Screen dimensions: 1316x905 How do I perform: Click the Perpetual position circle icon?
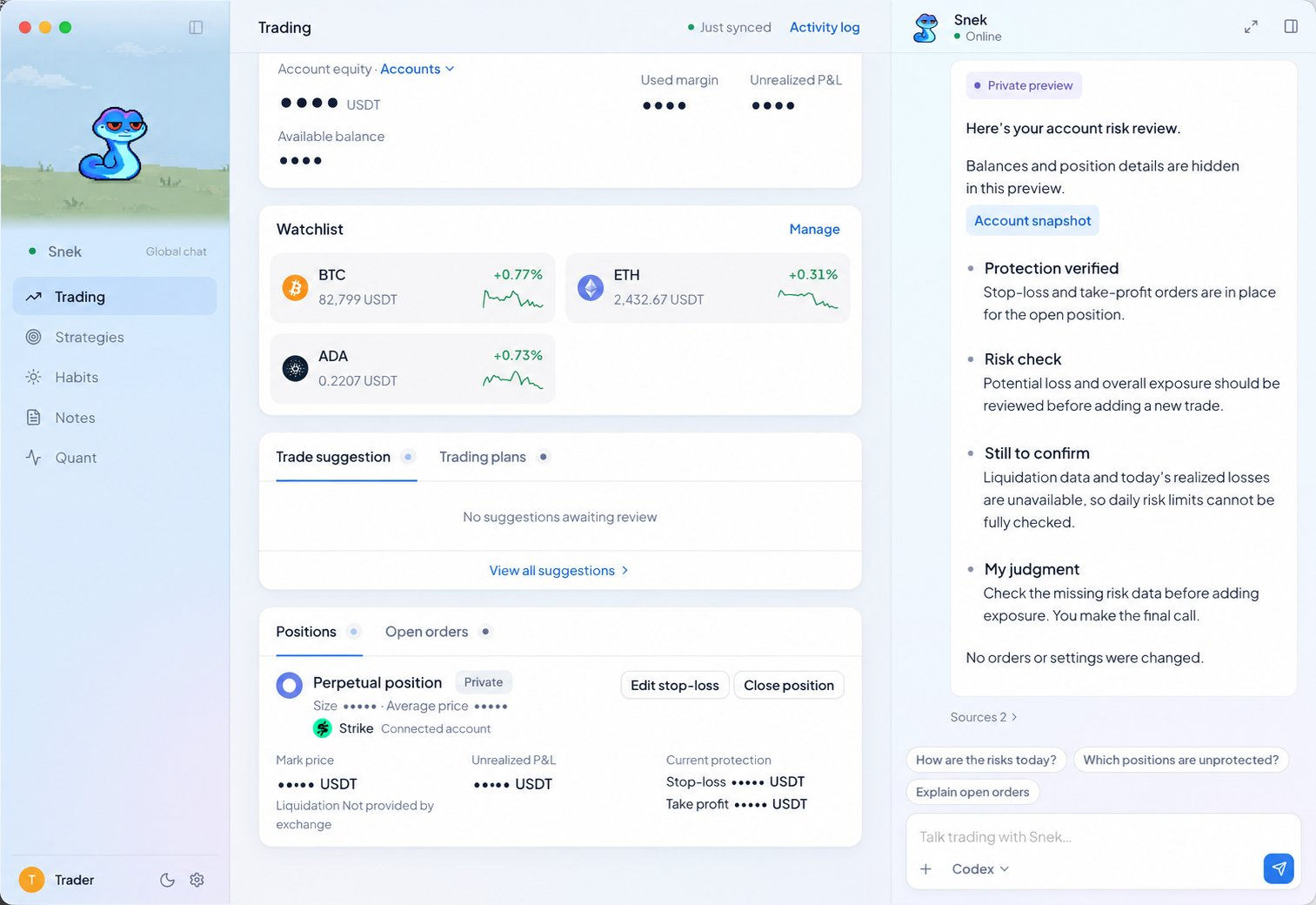[289, 685]
